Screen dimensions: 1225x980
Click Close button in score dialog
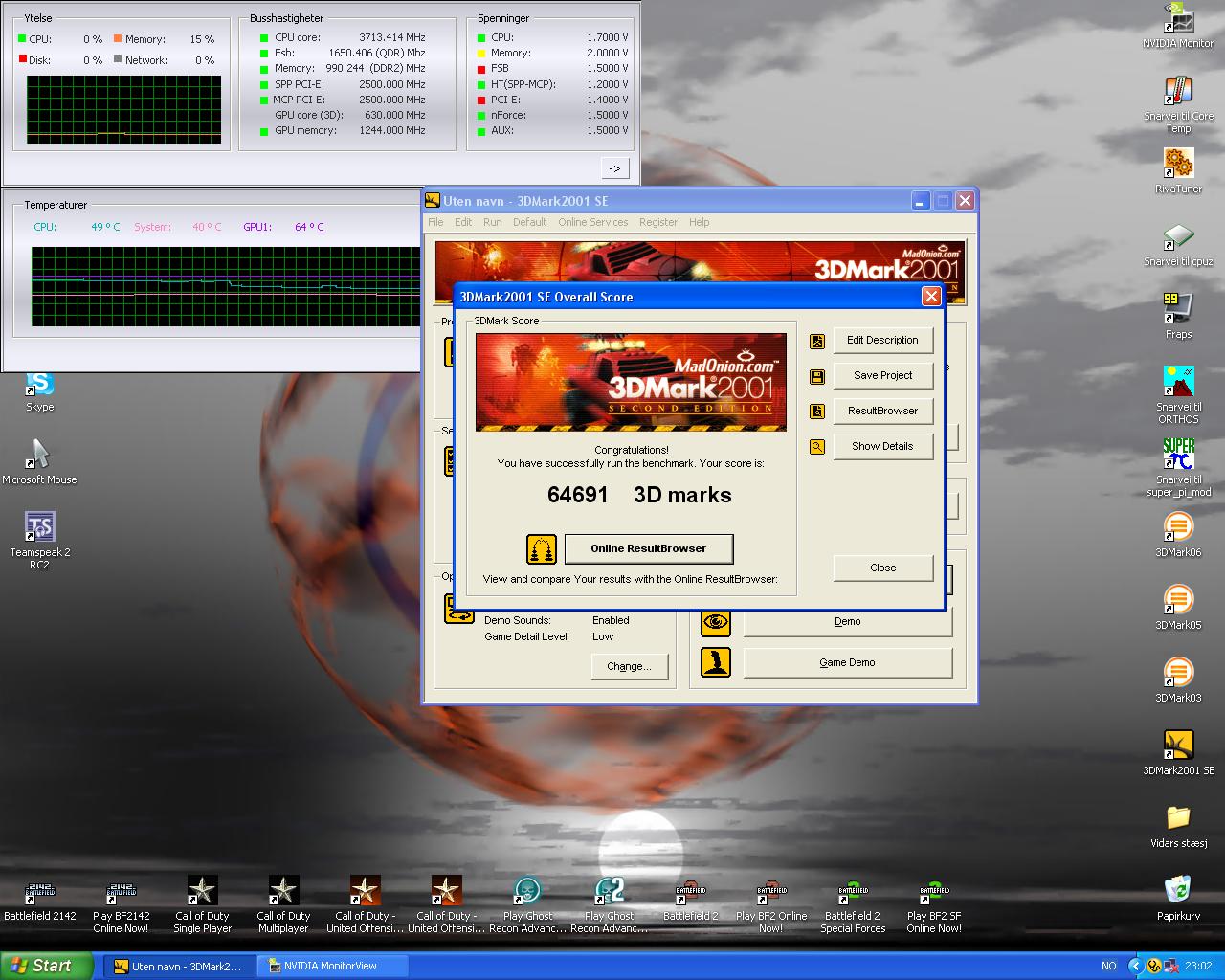882,568
